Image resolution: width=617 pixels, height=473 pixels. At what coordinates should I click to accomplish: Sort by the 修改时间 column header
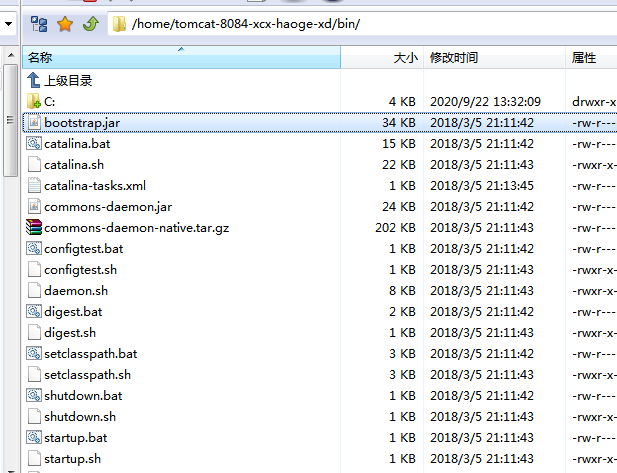click(495, 57)
